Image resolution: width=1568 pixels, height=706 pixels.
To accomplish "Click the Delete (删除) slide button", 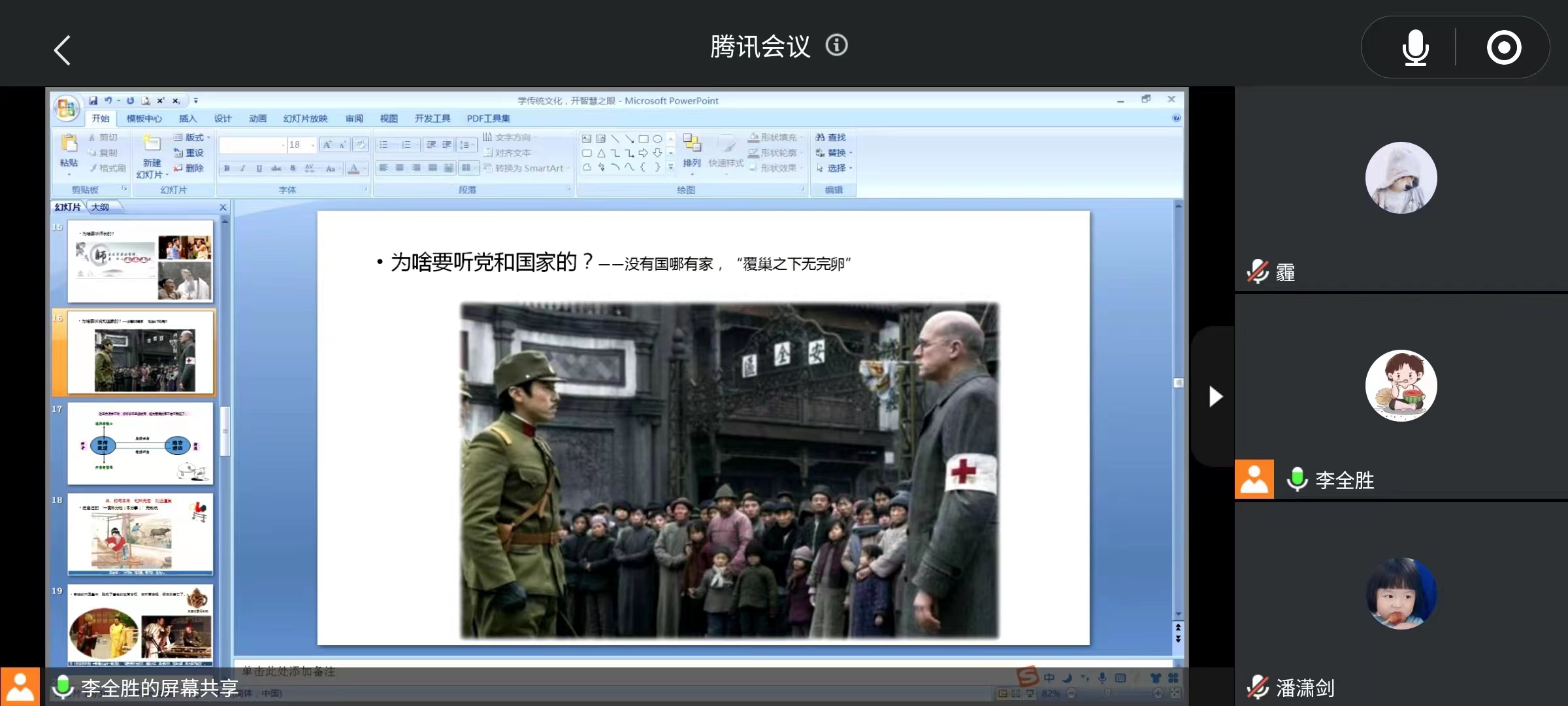I will (189, 168).
